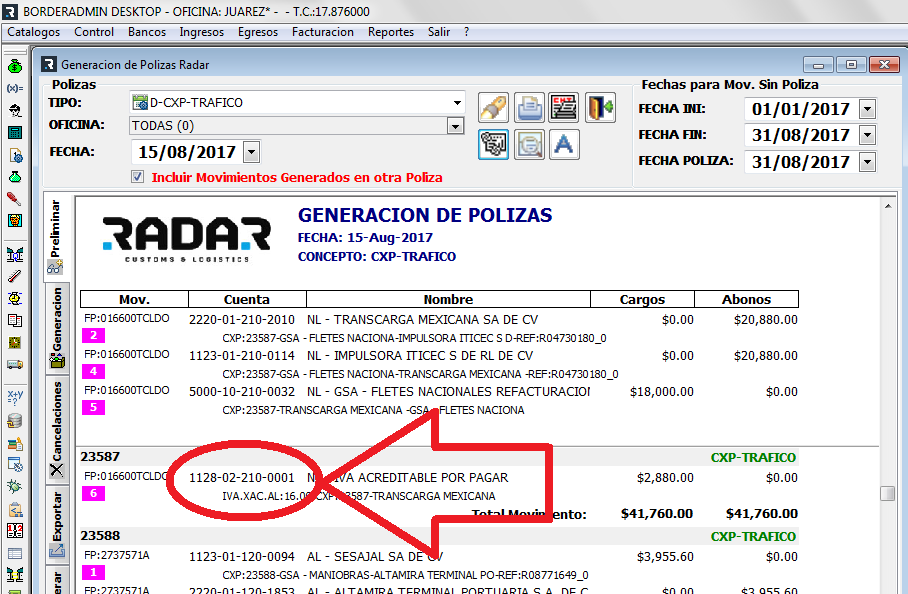Image resolution: width=908 pixels, height=594 pixels.
Task: Click the skull pirate sidebar icon
Action: click(x=14, y=111)
